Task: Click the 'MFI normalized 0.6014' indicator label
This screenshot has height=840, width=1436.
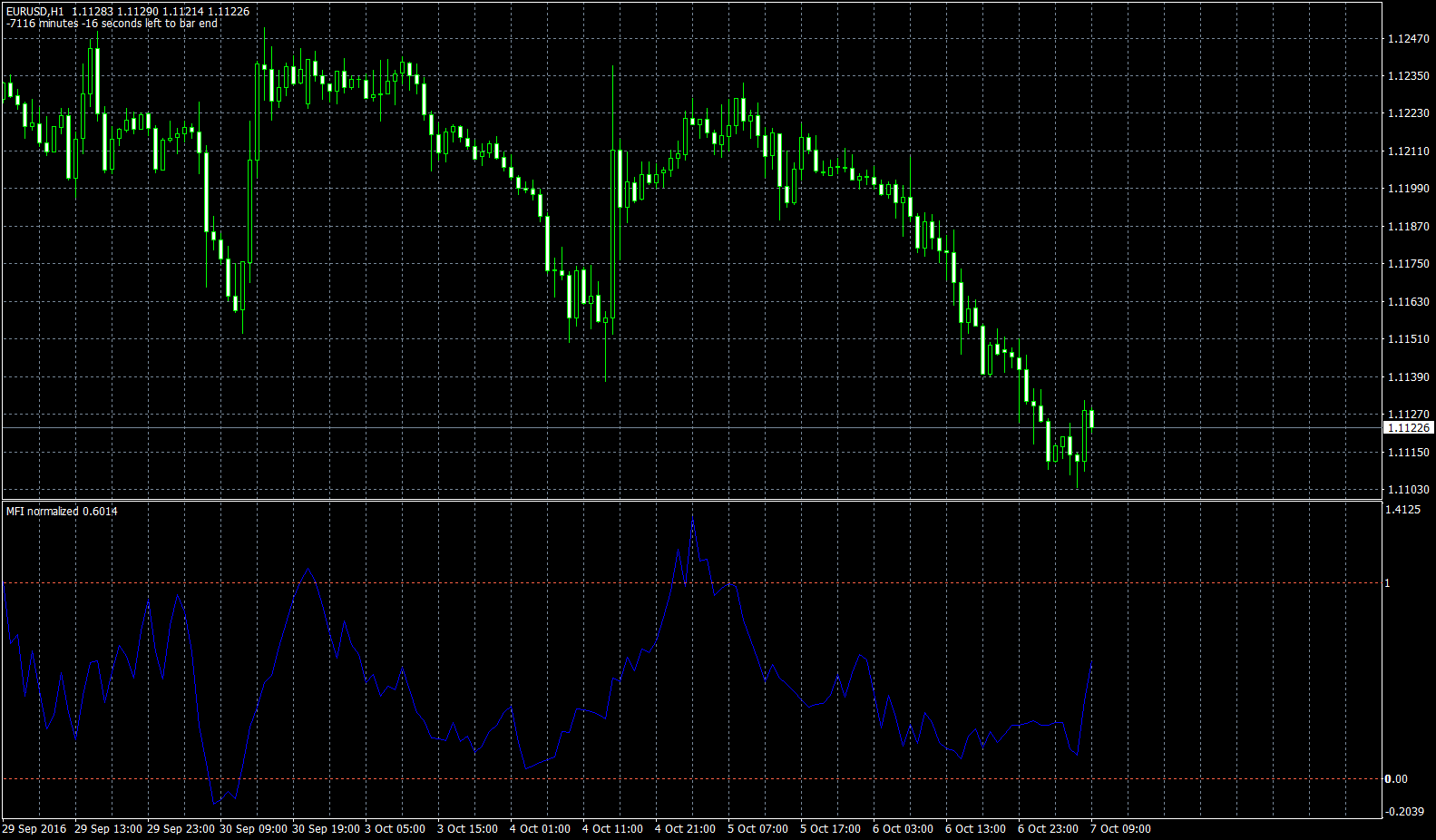Action: [x=62, y=512]
